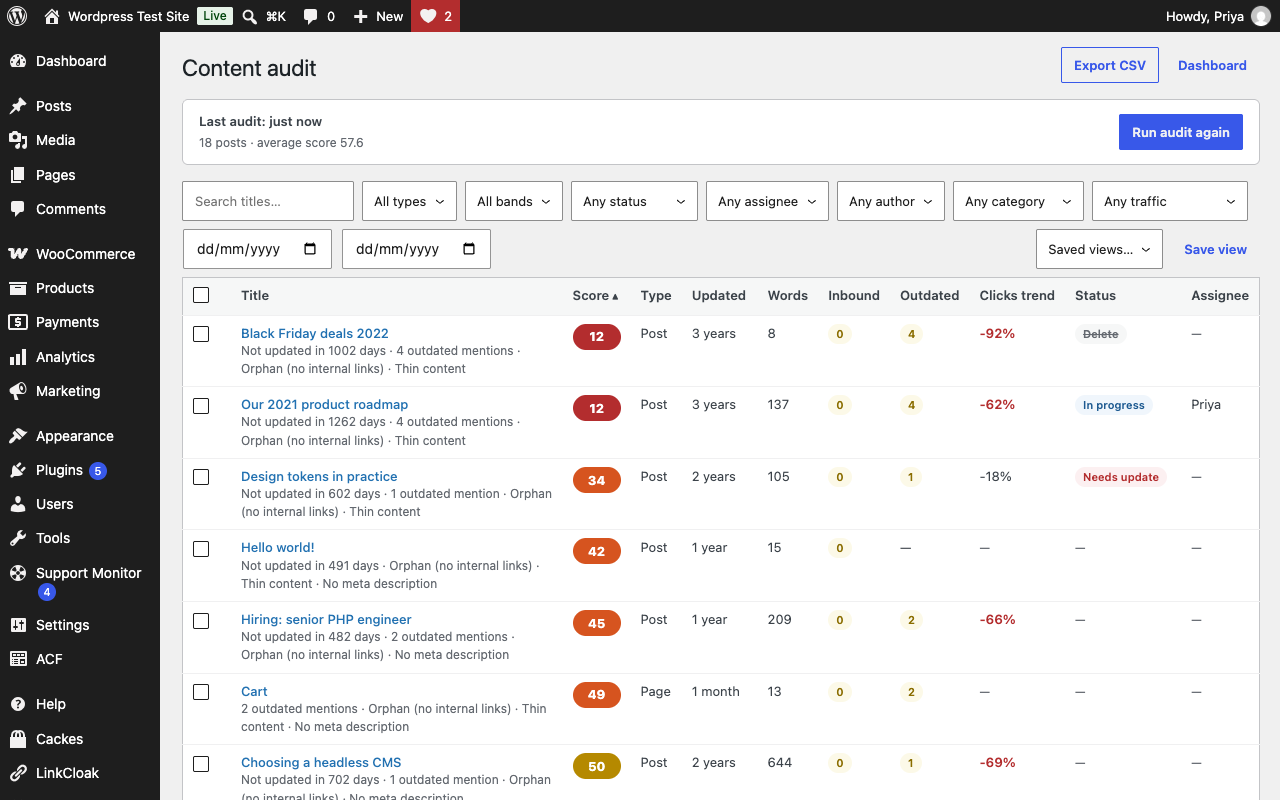Image resolution: width=1280 pixels, height=800 pixels.
Task: Click the Cackes bag icon
Action: tap(18, 739)
